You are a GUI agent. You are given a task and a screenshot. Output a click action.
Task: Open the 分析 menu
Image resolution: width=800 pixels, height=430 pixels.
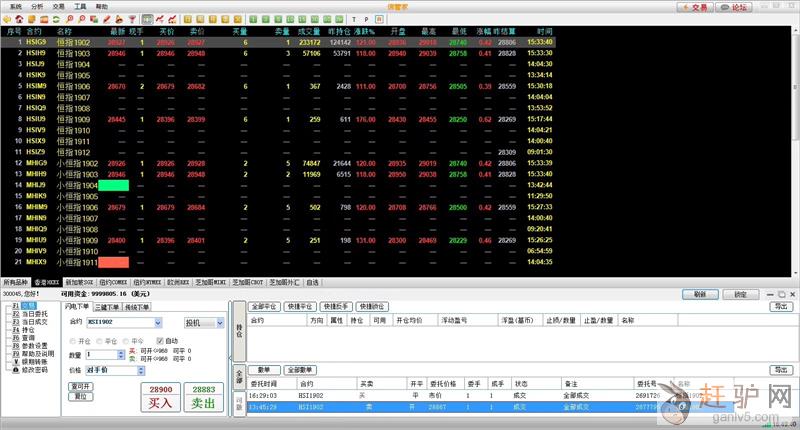point(37,5)
